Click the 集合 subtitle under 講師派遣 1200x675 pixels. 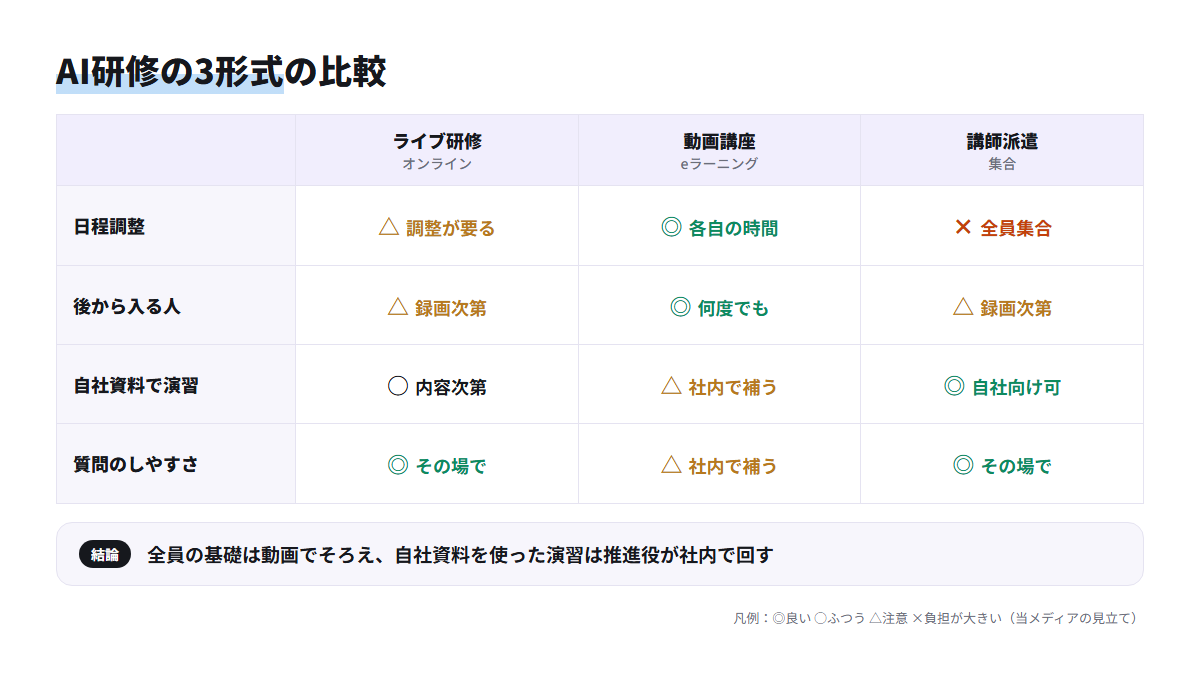pos(1002,164)
